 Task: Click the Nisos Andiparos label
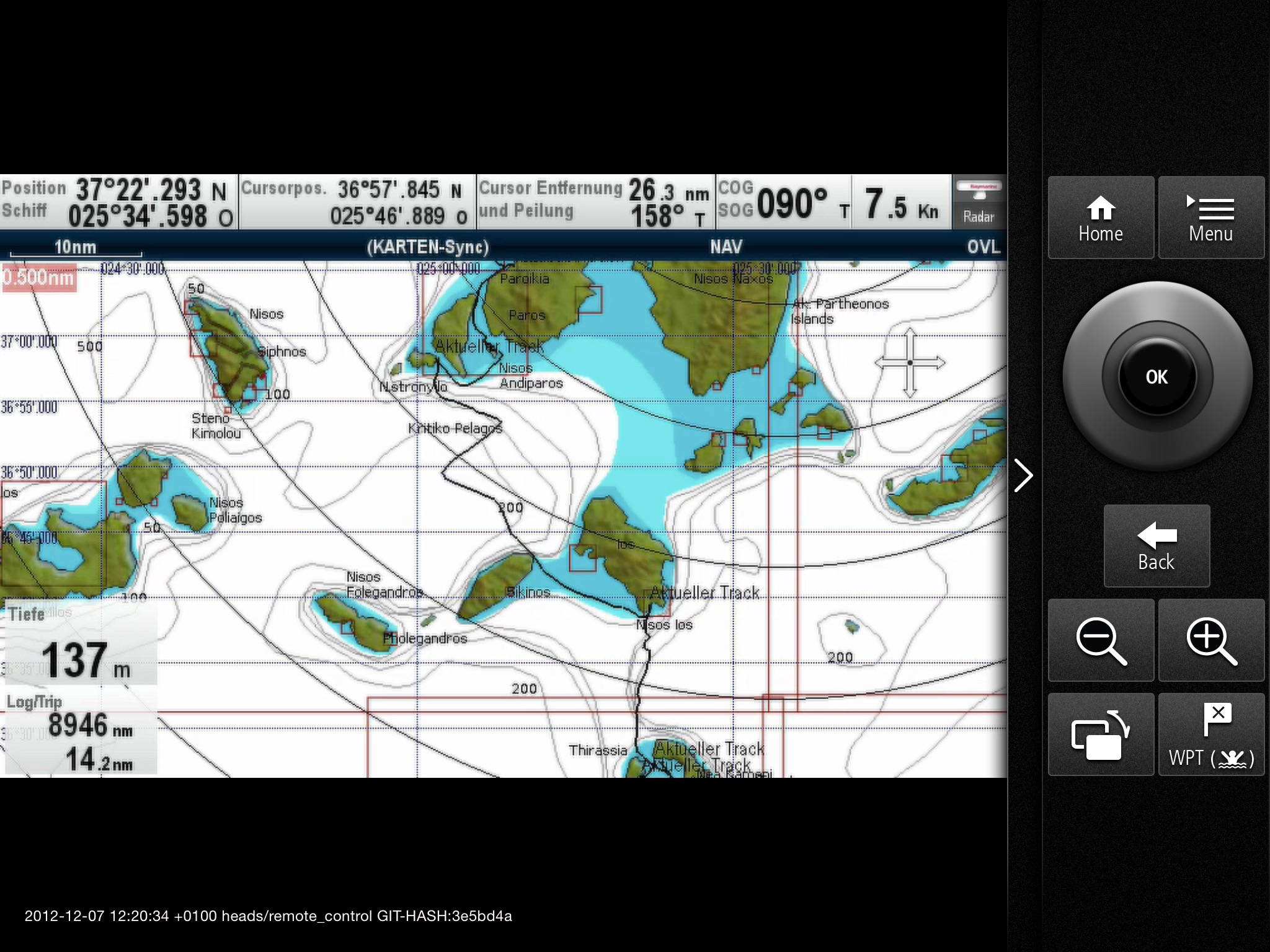click(531, 376)
